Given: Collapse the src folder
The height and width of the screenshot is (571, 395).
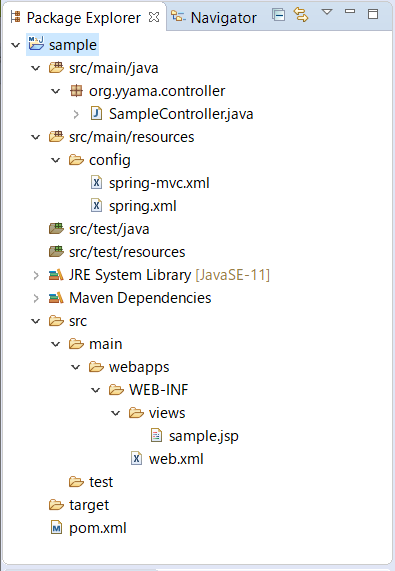Looking at the screenshot, I should point(36,321).
